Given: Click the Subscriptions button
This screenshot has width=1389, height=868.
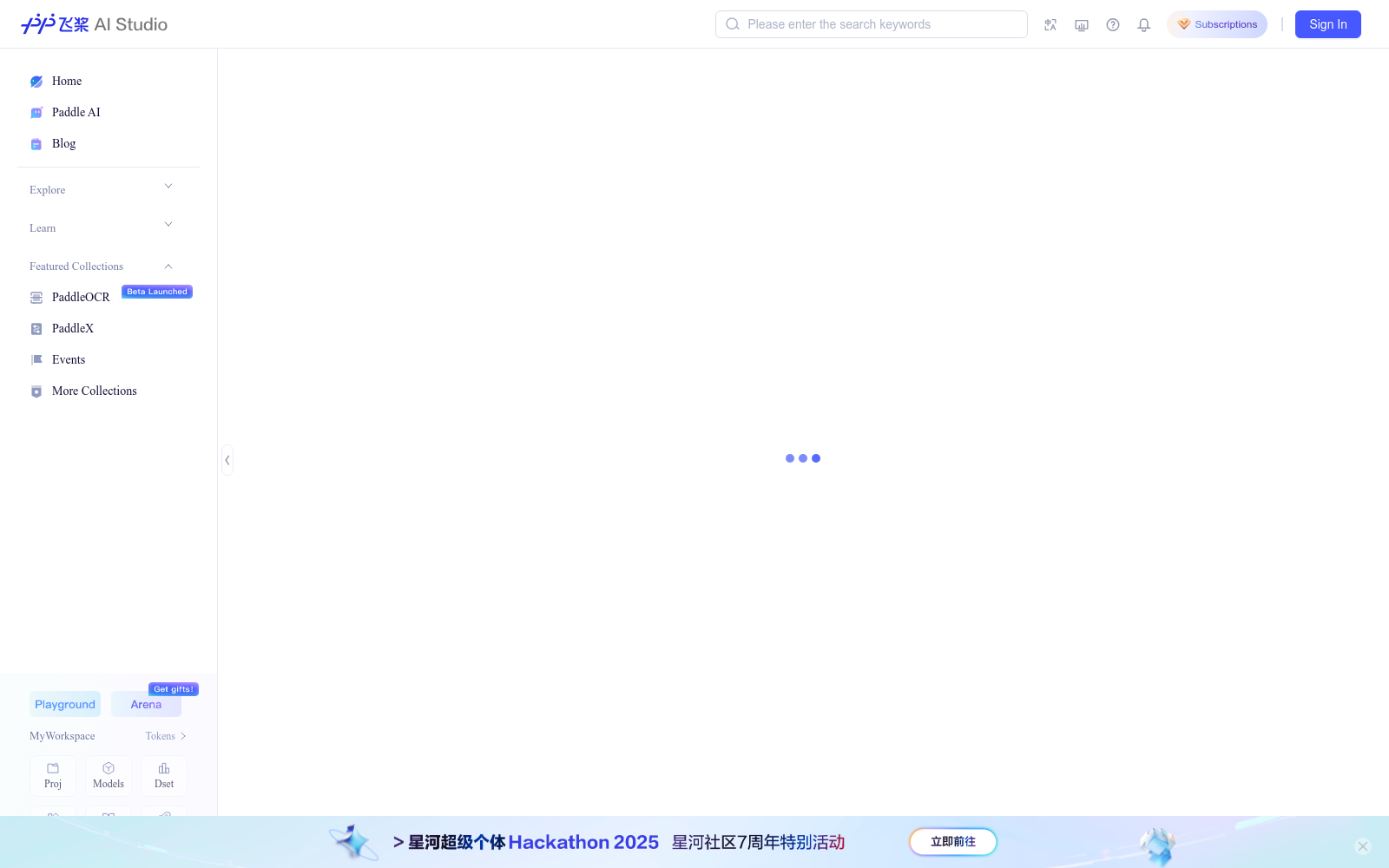Looking at the screenshot, I should [1217, 24].
